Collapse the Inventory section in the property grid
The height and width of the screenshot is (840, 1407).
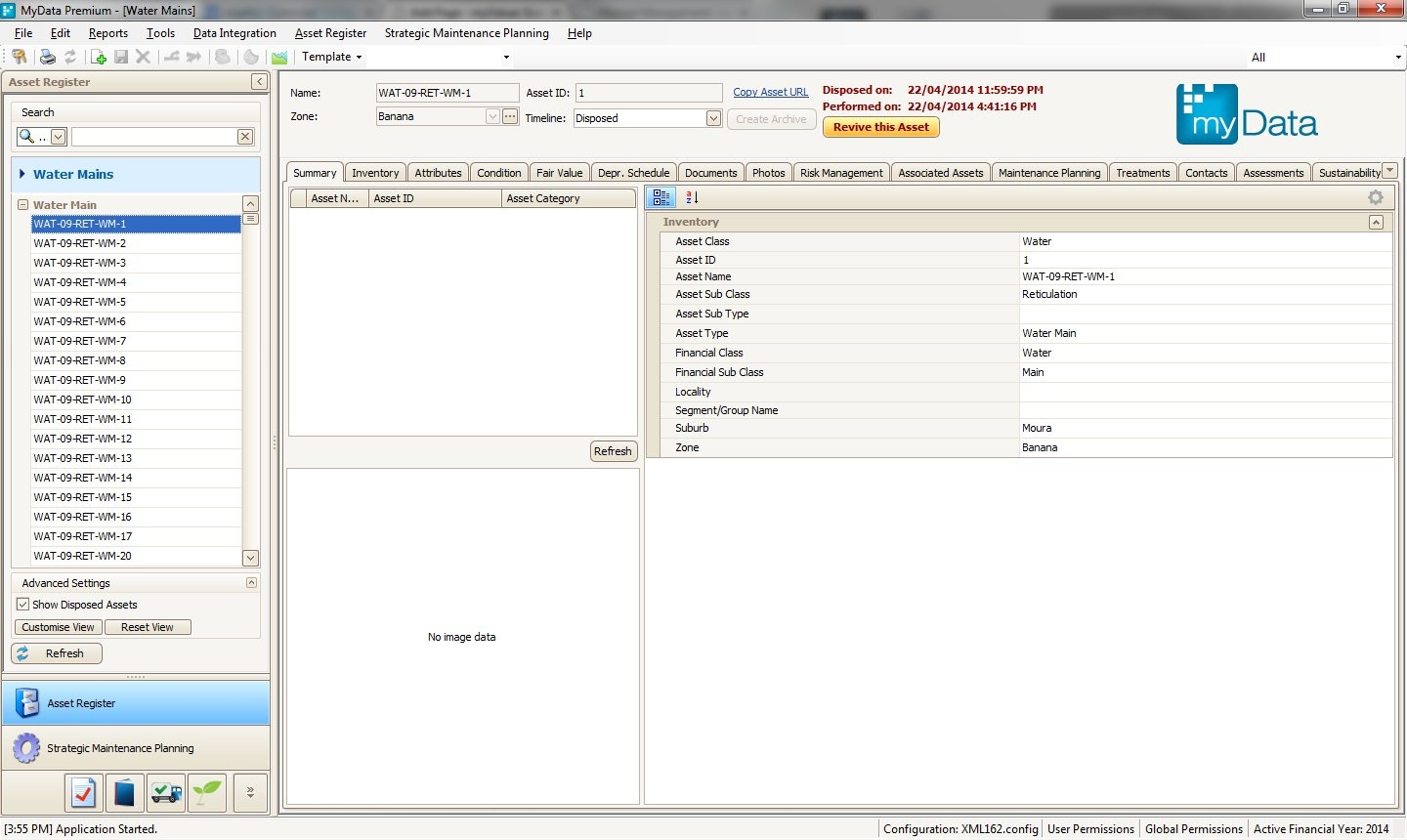1375,222
